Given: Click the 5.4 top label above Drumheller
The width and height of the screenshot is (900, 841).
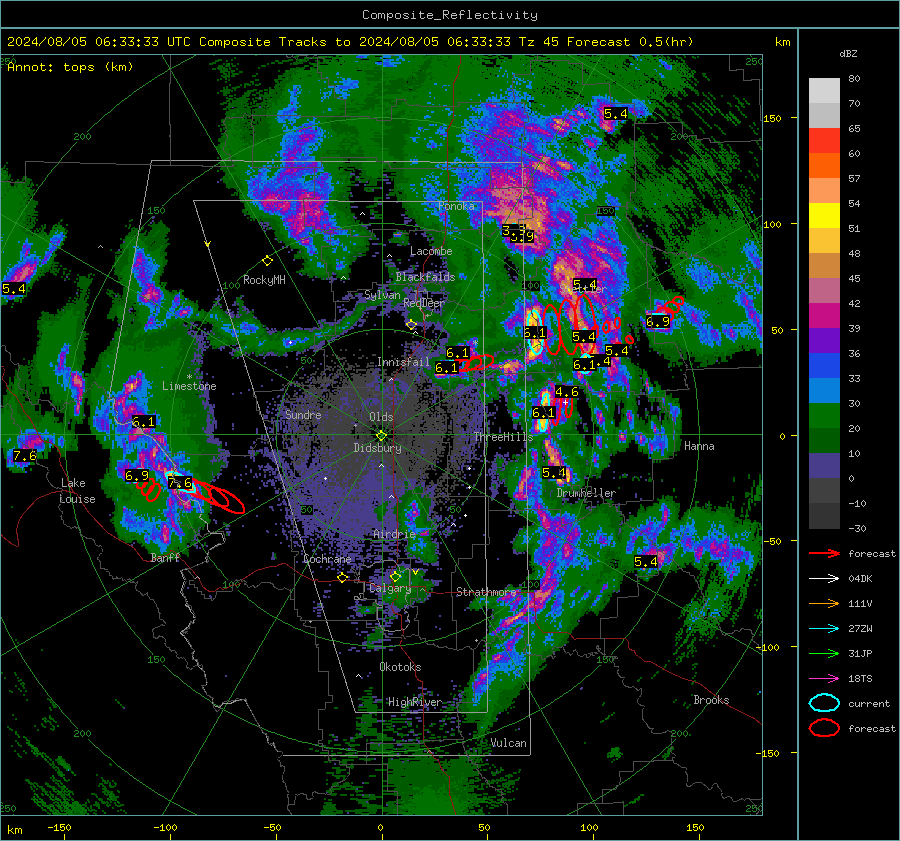Looking at the screenshot, I should pos(554,473).
